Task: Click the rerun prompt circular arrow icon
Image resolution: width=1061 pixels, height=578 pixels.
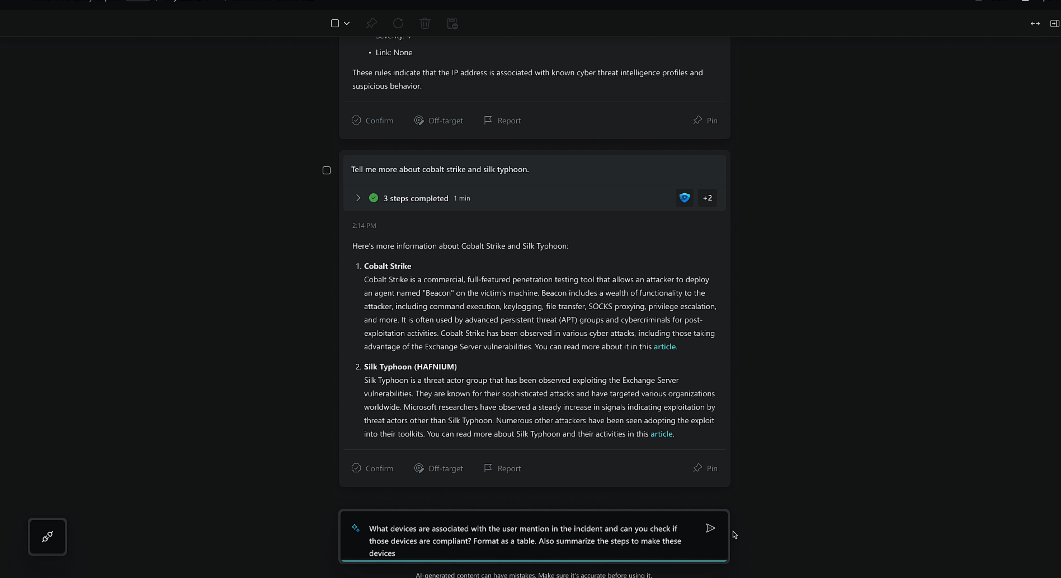Action: pyautogui.click(x=398, y=23)
